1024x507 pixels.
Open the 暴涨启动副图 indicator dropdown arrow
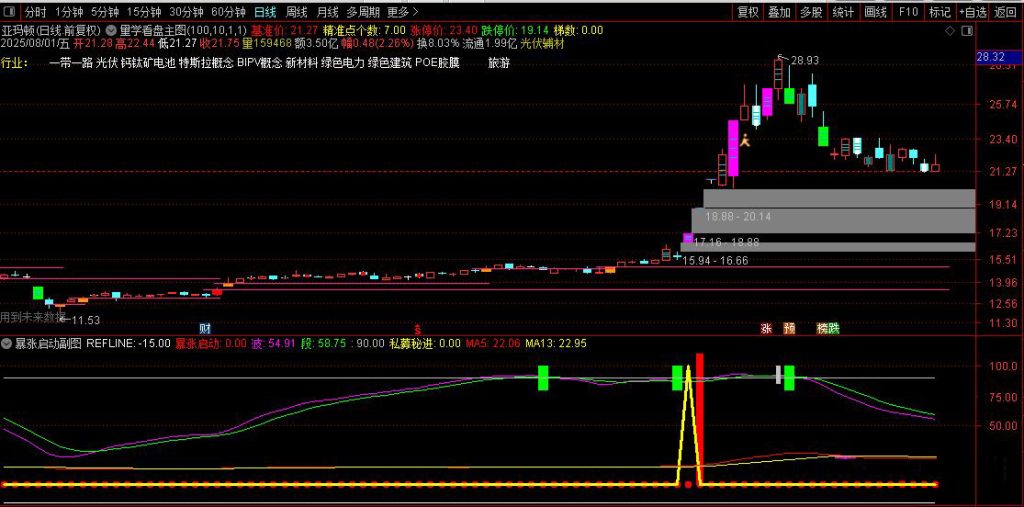[x=7, y=343]
